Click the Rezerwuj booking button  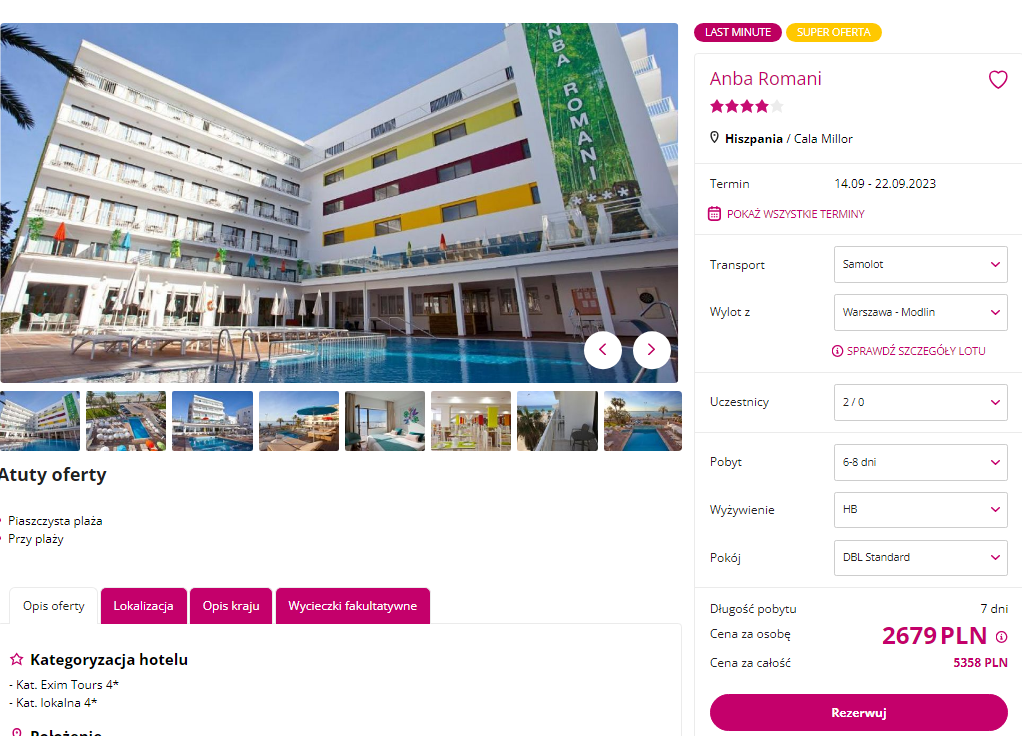[x=858, y=713]
